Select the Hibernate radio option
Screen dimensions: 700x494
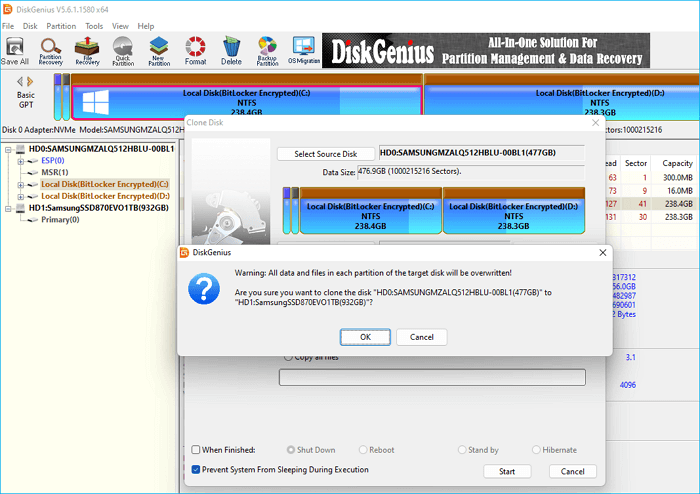click(536, 450)
